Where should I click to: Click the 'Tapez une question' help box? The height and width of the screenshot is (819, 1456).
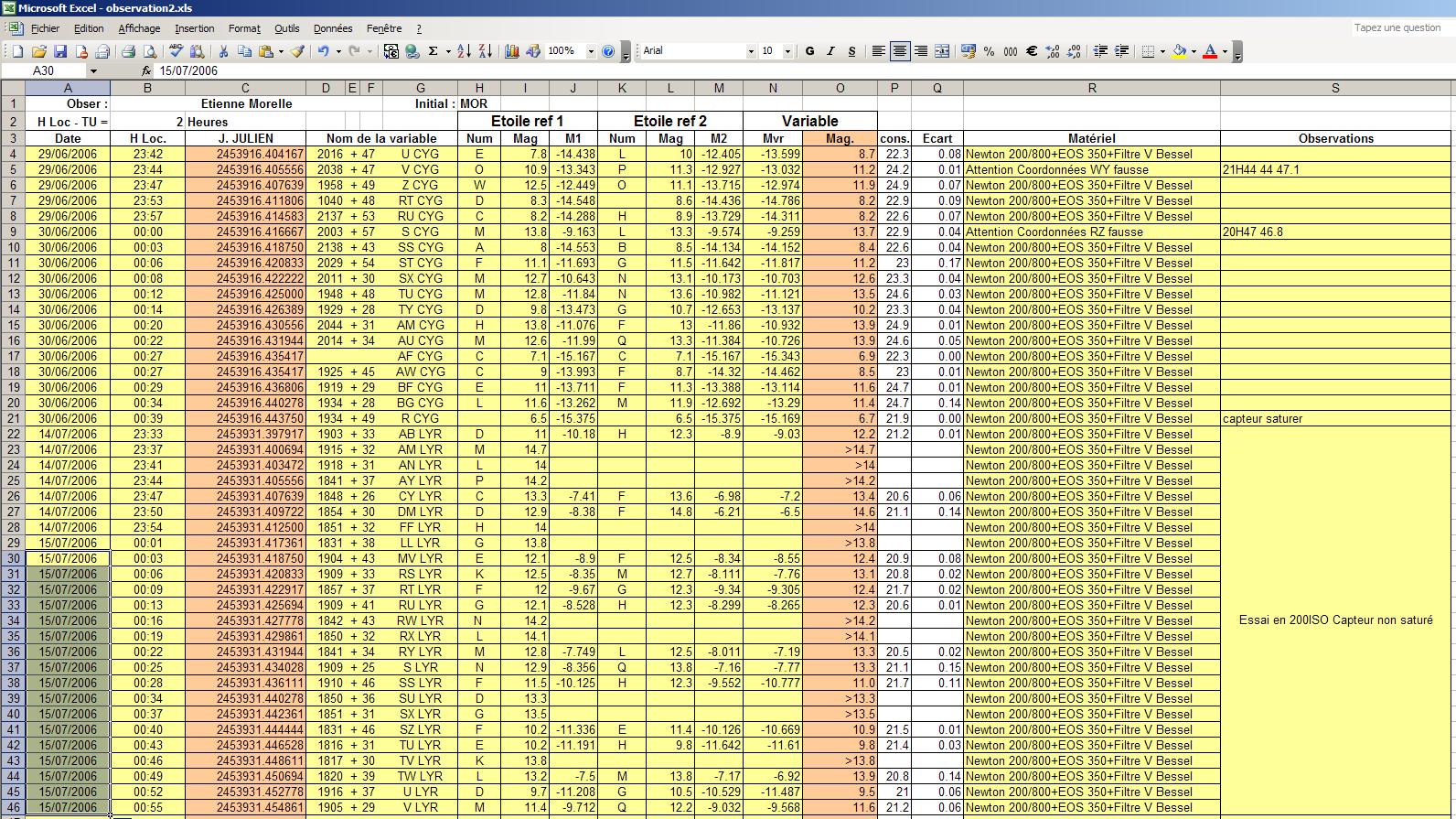coord(1399,28)
